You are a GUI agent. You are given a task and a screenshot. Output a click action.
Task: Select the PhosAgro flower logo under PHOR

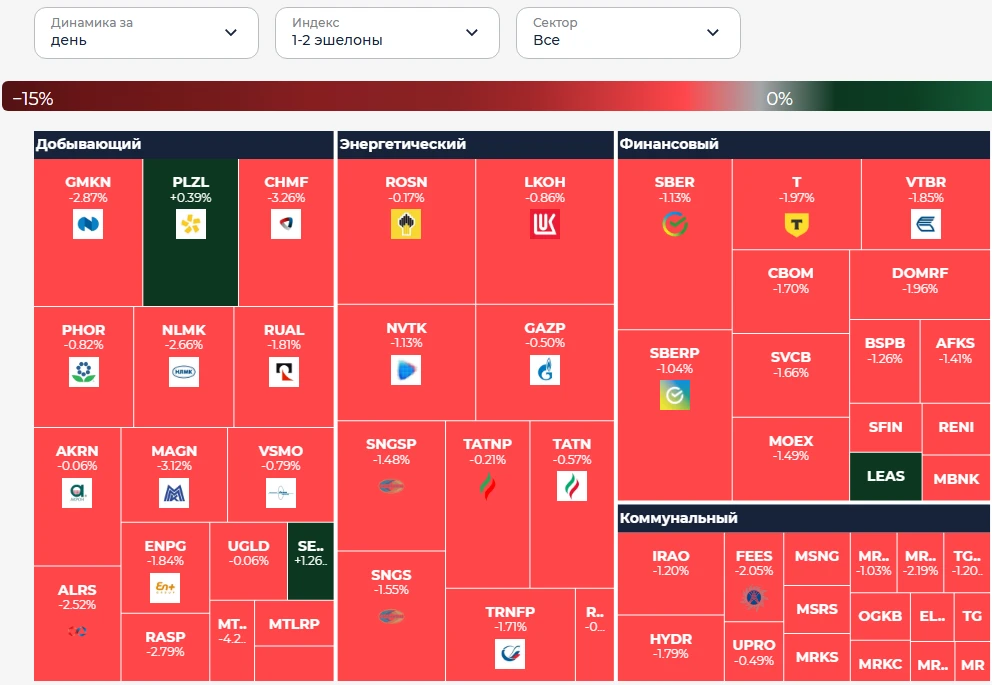(x=84, y=371)
